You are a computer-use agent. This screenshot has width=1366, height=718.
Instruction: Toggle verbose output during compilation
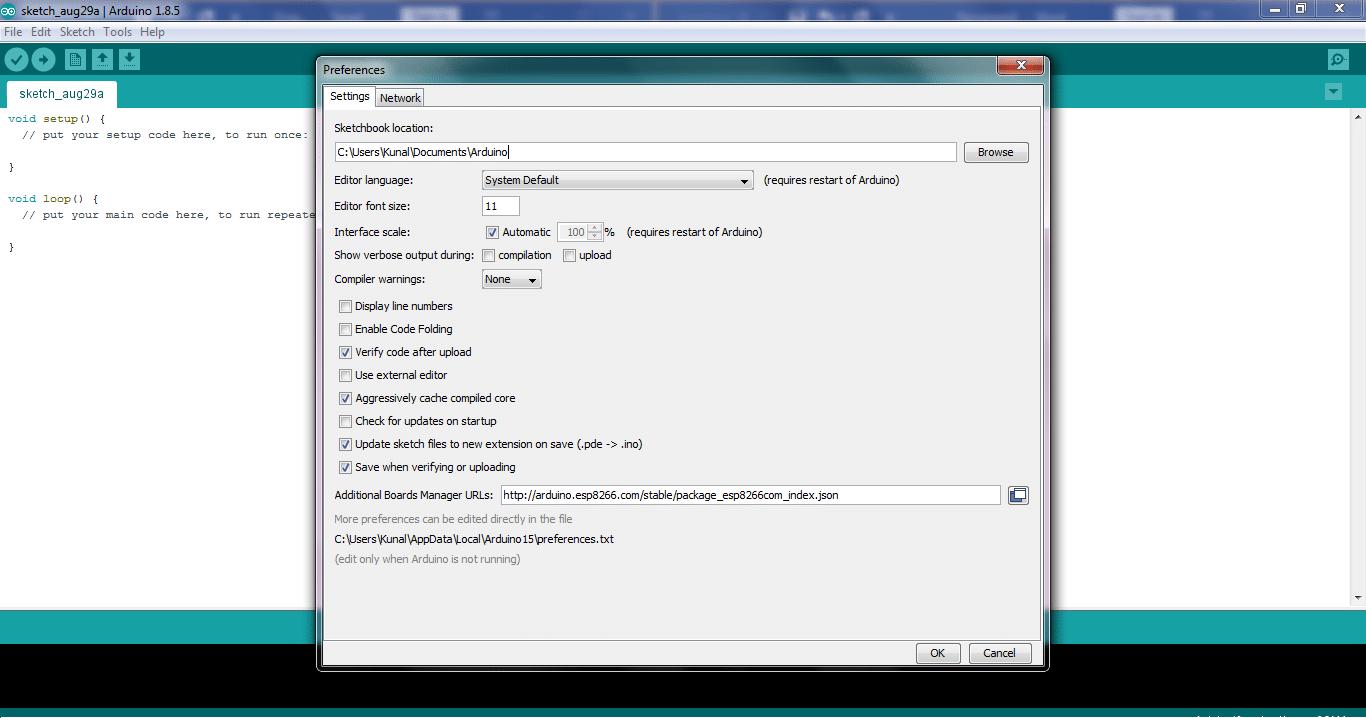[489, 256]
